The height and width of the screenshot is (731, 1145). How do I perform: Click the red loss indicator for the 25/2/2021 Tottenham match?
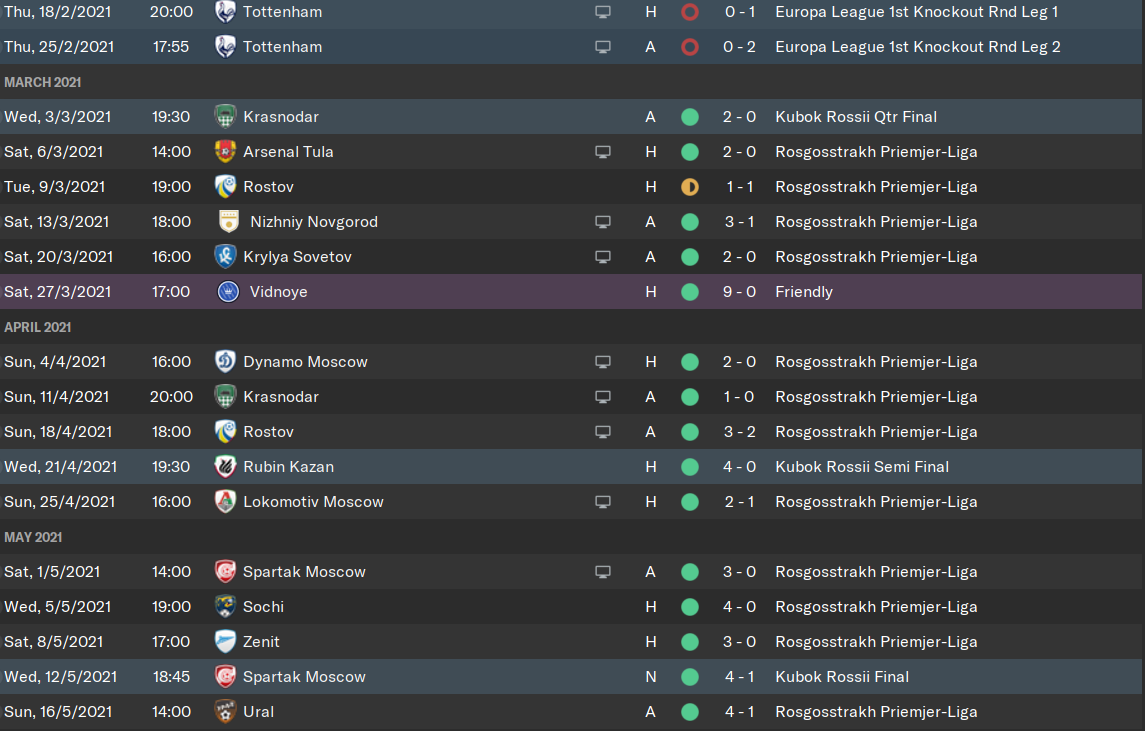(x=689, y=47)
